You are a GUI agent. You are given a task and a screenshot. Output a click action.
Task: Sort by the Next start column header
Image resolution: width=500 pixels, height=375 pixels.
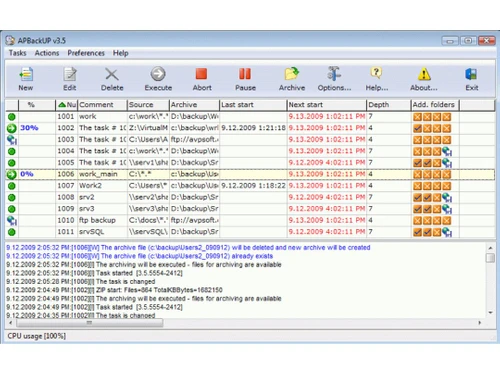coord(327,105)
